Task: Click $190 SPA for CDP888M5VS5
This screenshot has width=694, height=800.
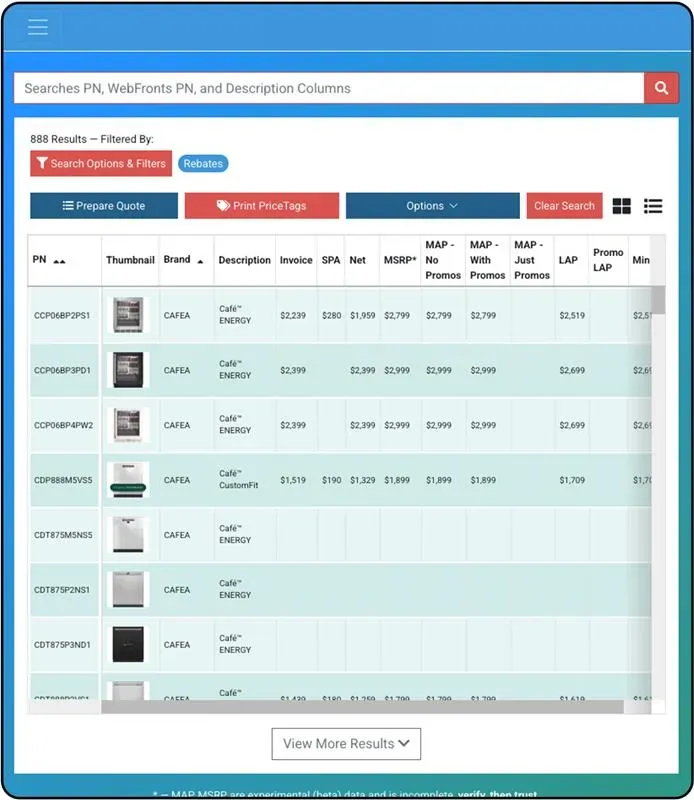Action: coord(332,480)
